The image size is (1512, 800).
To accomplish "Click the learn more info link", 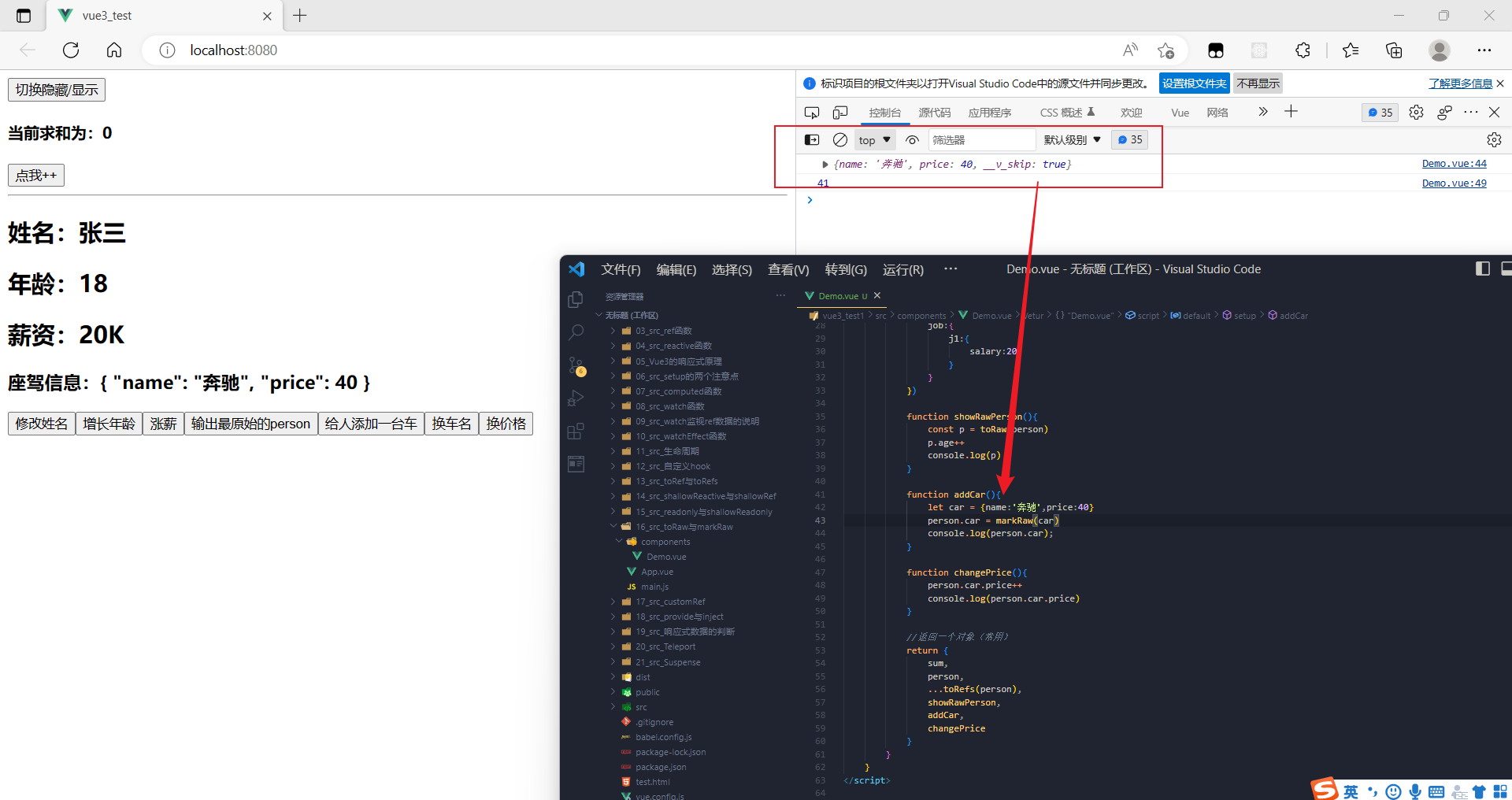I will [1460, 83].
